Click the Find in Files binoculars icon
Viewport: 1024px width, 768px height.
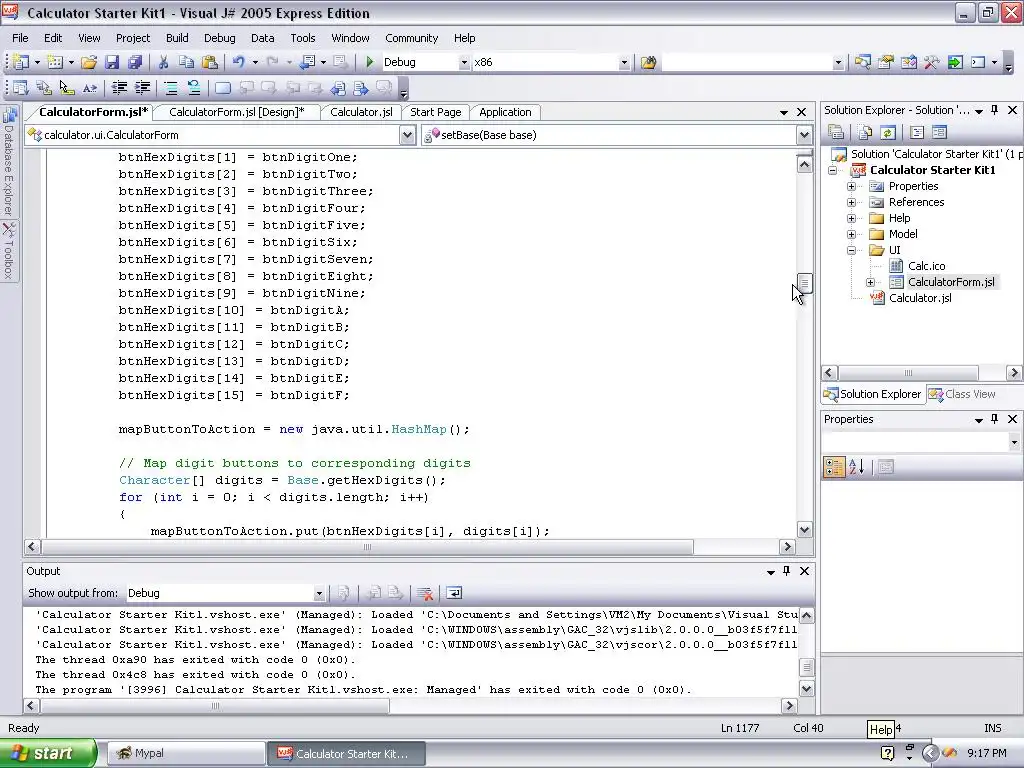pos(648,62)
